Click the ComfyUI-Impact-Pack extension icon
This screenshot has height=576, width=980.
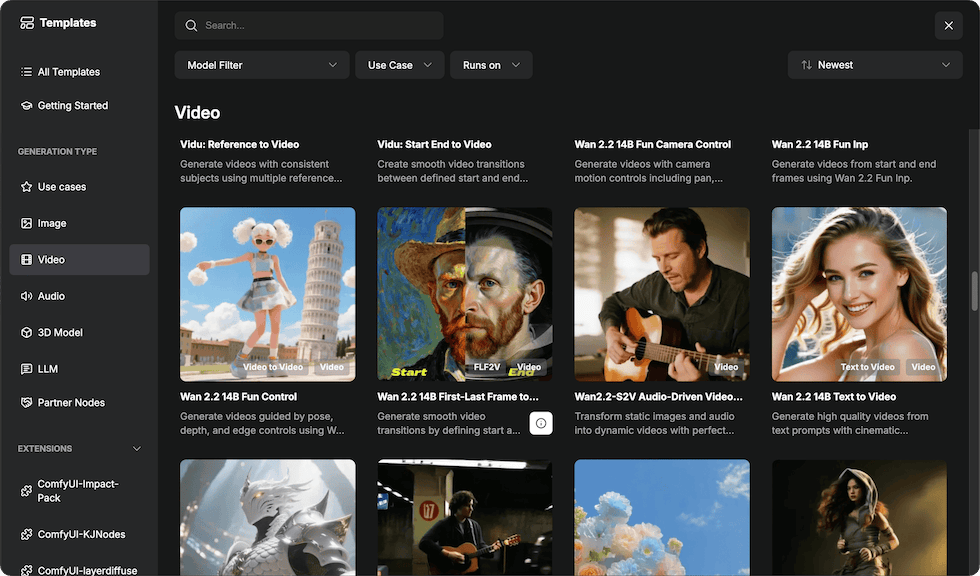pyautogui.click(x=27, y=491)
